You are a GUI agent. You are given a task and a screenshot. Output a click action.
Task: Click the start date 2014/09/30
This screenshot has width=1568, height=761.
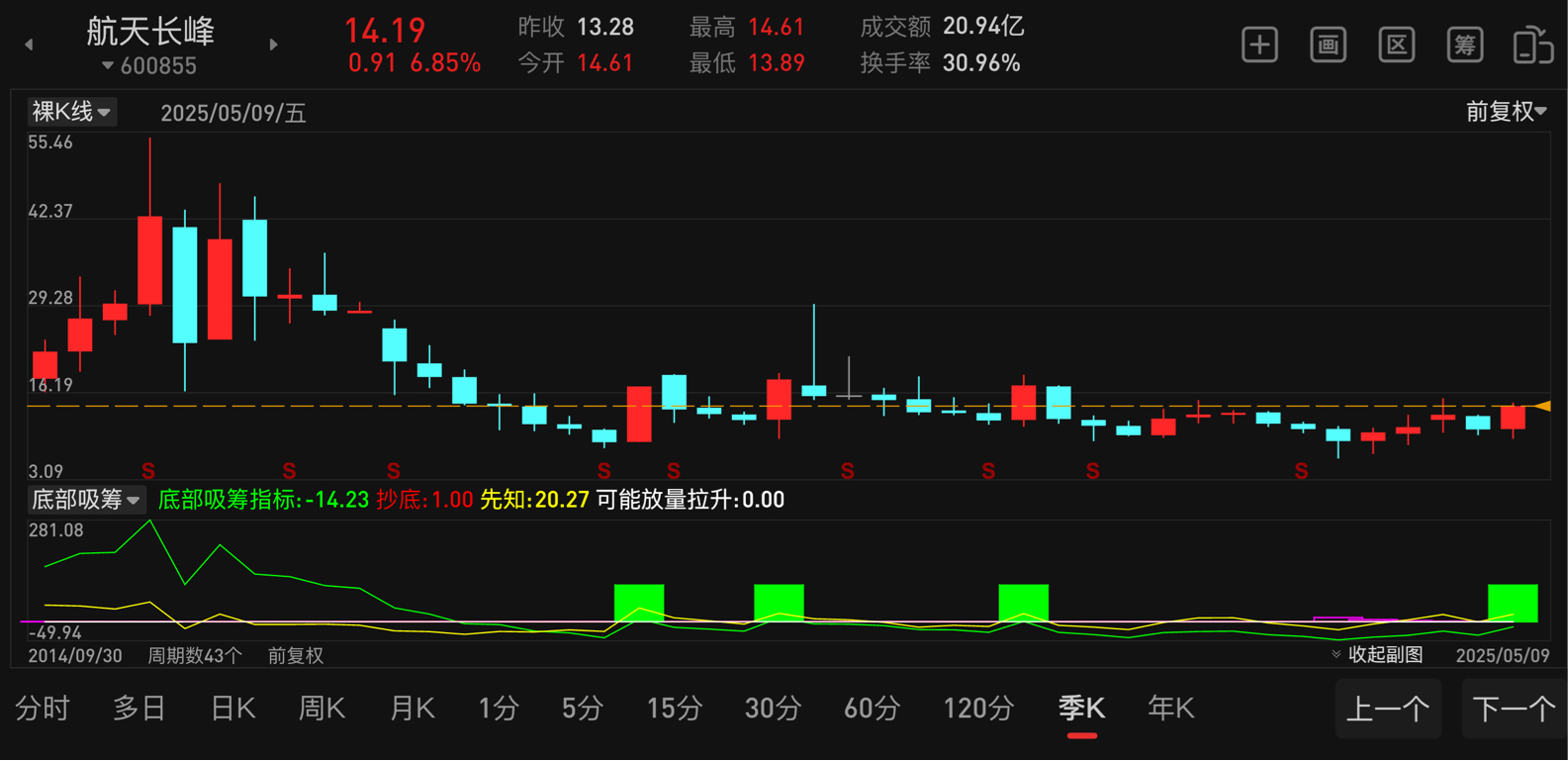coord(75,655)
